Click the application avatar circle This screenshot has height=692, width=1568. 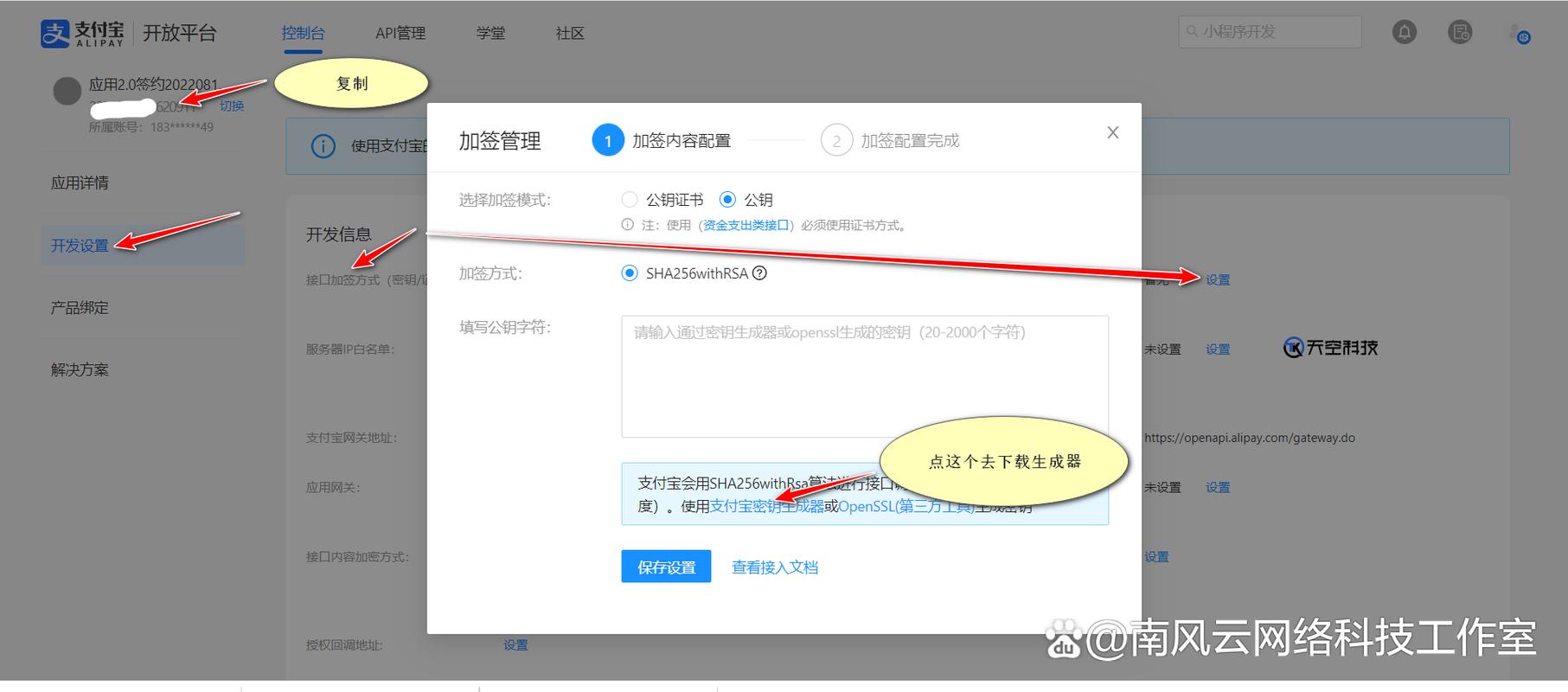(67, 91)
